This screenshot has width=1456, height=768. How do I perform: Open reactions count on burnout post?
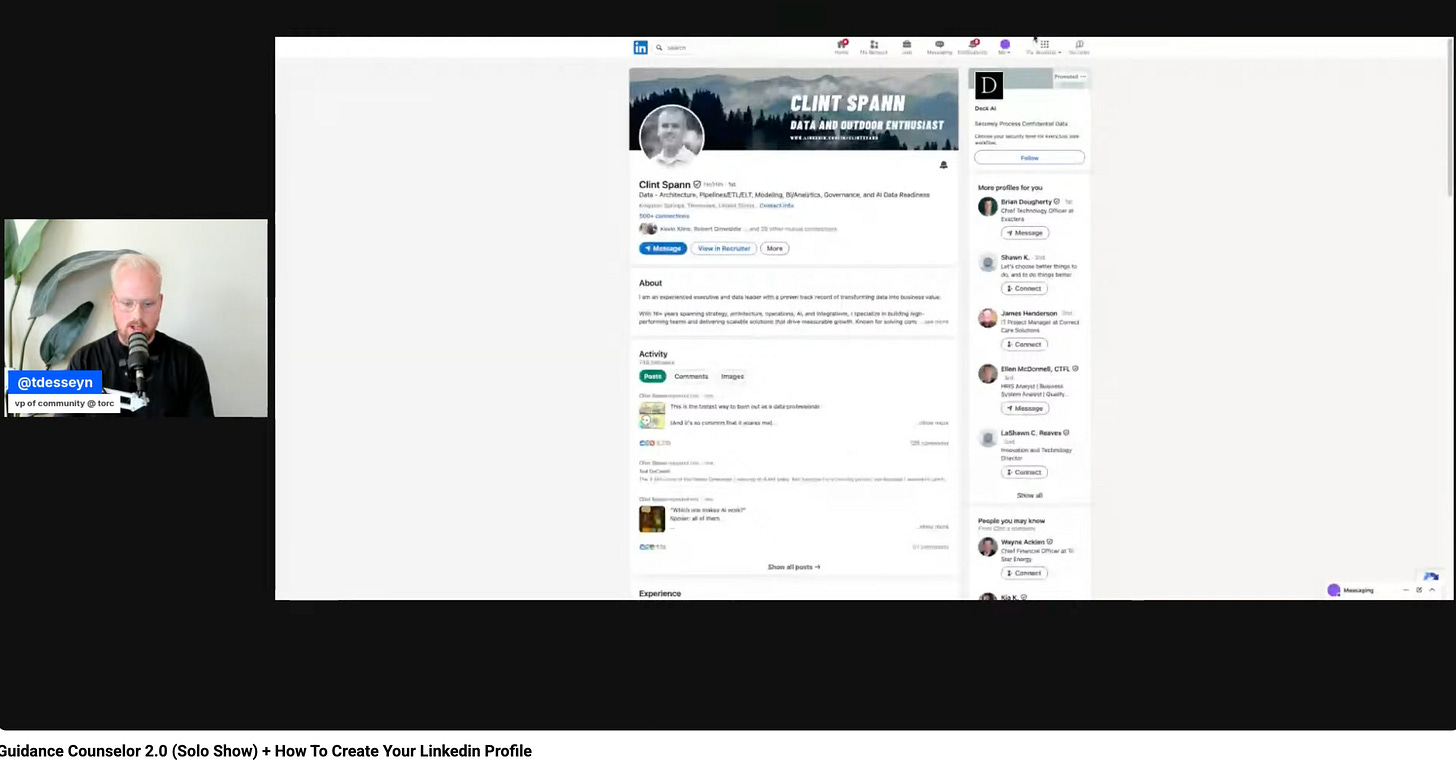[x=655, y=443]
